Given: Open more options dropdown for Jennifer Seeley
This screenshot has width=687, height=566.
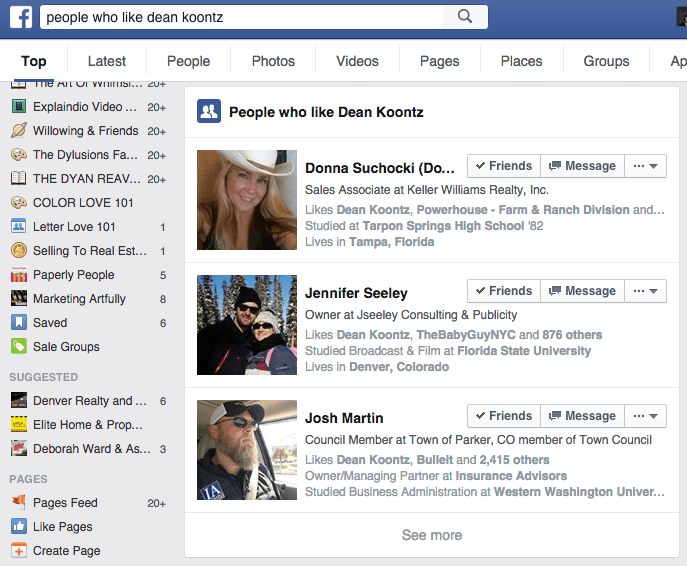Looking at the screenshot, I should (x=645, y=291).
